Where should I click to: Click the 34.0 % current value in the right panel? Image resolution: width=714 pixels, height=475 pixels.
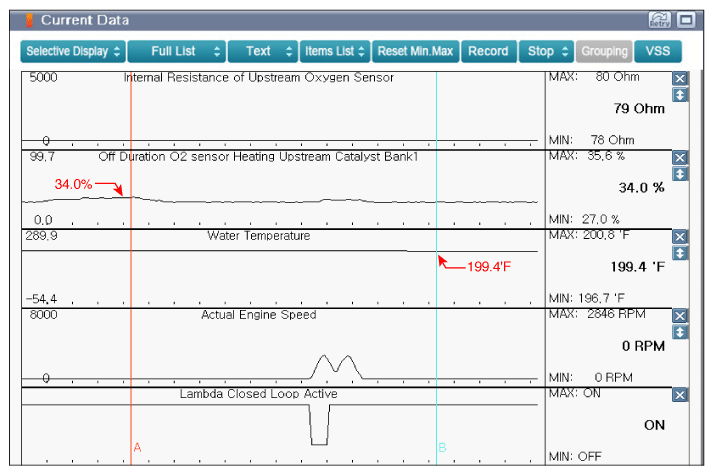click(x=641, y=188)
